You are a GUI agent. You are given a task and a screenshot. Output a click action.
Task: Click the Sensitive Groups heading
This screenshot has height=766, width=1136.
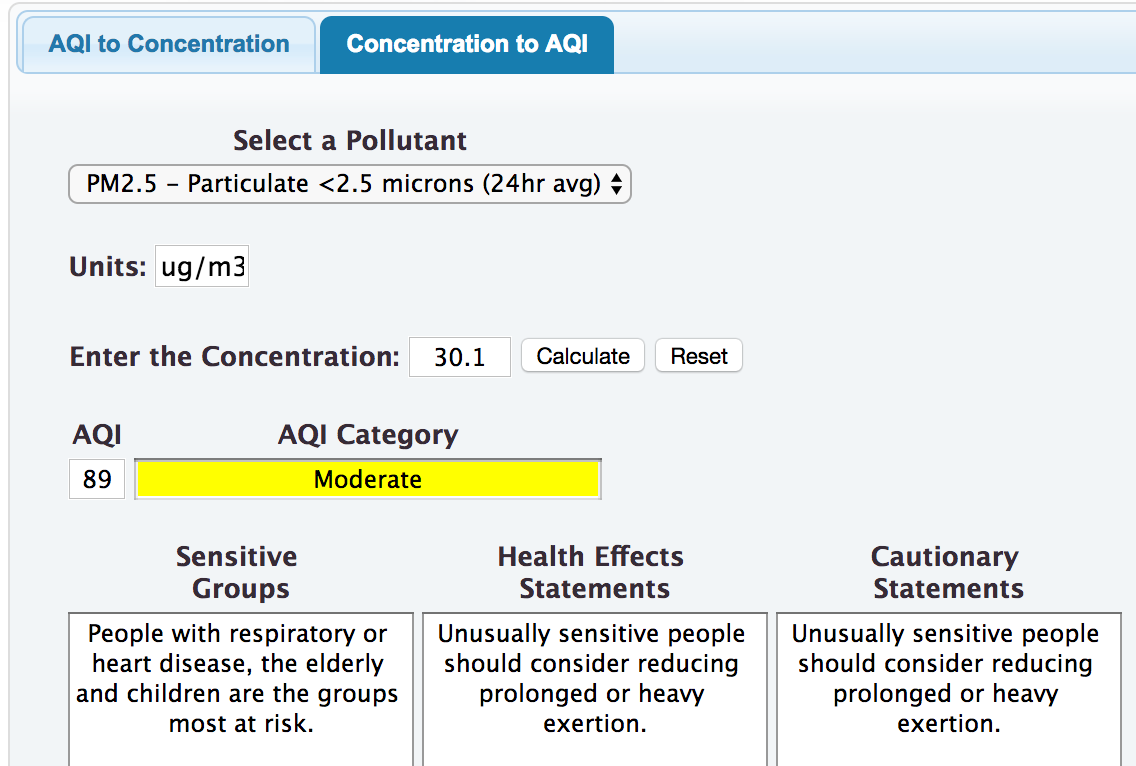click(x=236, y=572)
